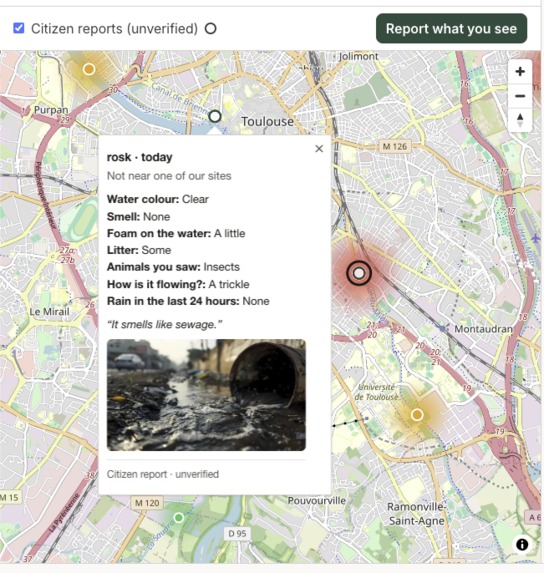
Task: Click the Université de Toulouse map label
Action: [x=376, y=392]
